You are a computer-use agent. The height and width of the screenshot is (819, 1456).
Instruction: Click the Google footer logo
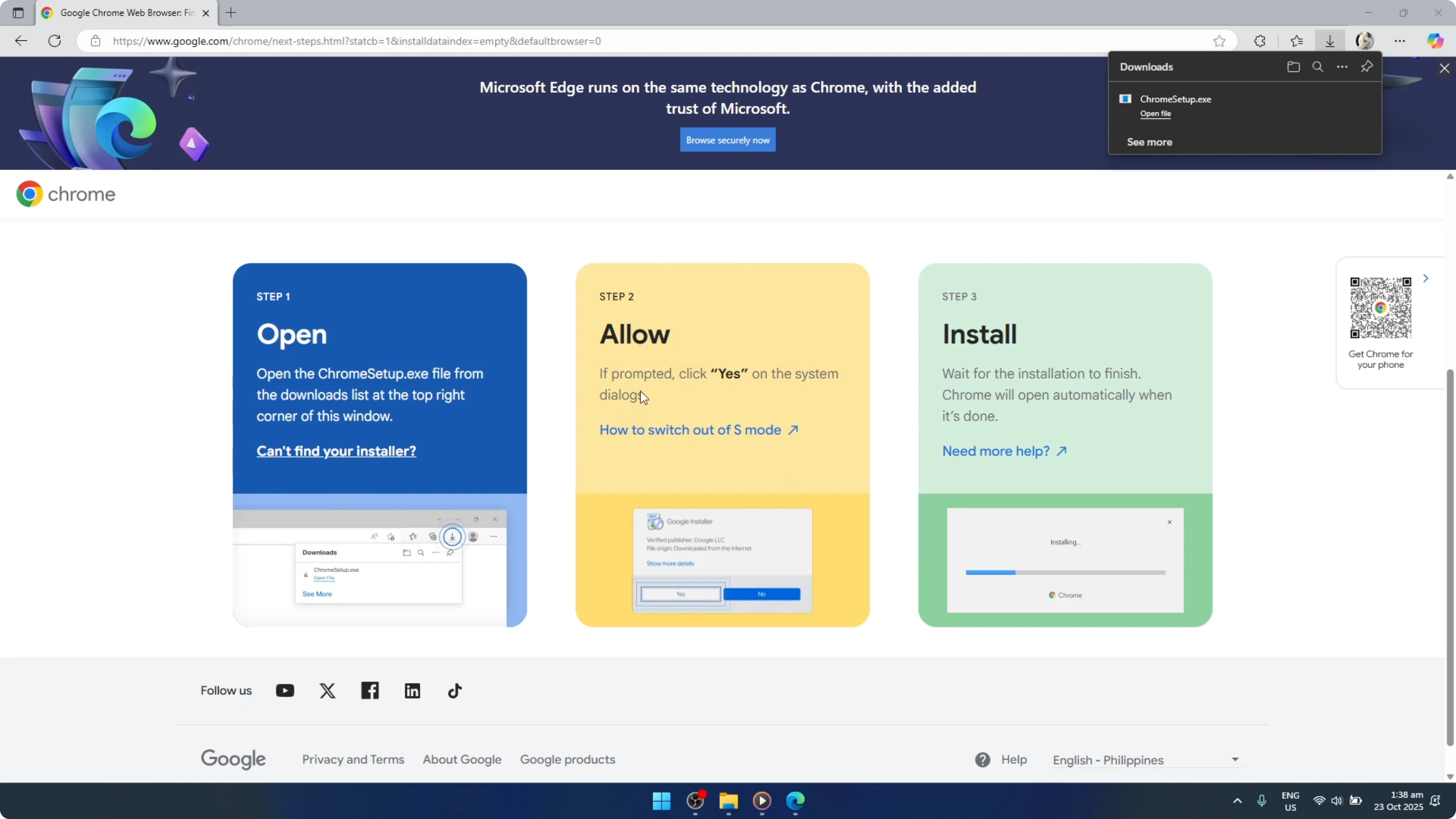[233, 759]
